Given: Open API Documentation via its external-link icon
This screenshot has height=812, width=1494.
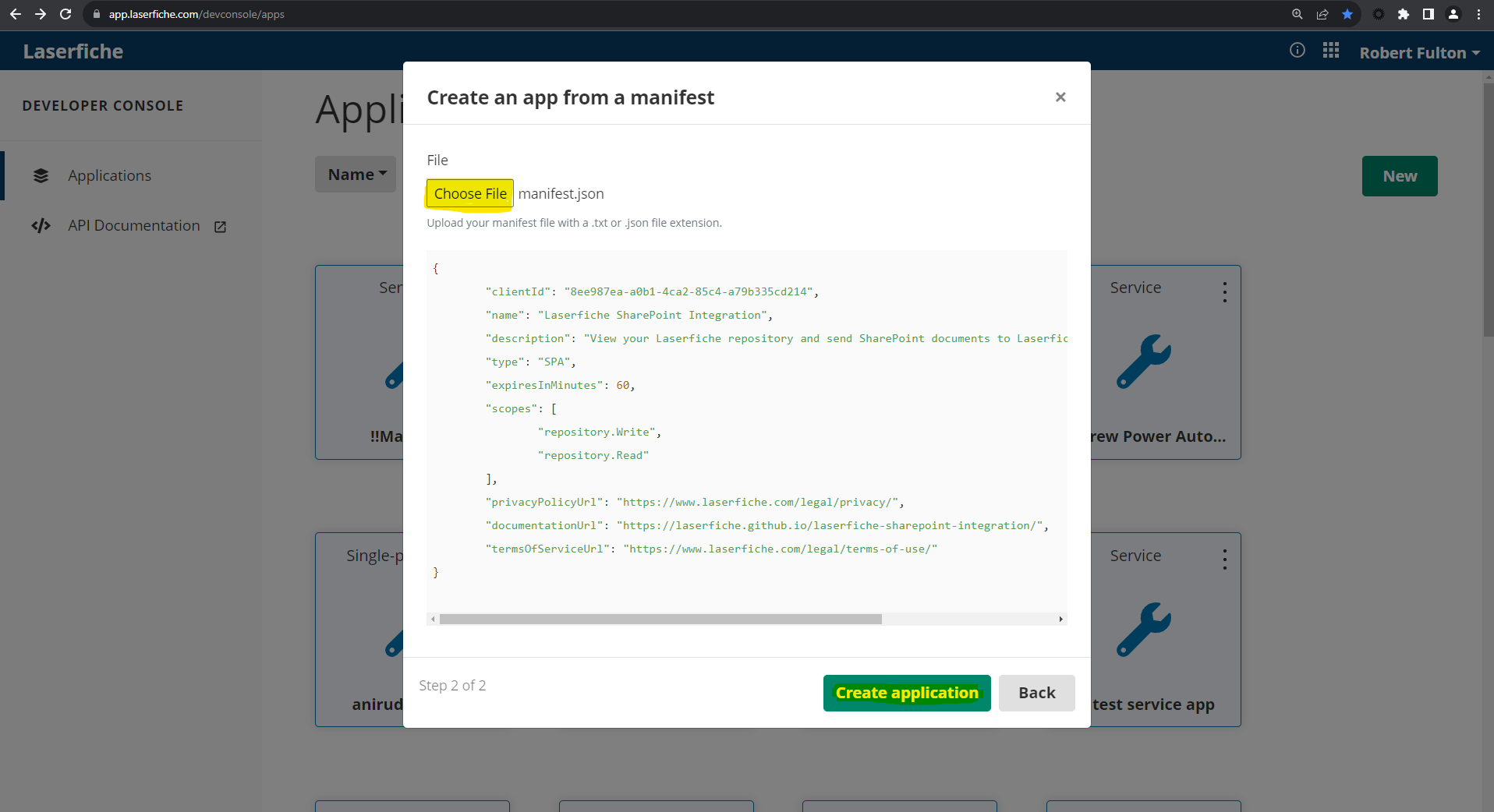Looking at the screenshot, I should click(x=219, y=226).
